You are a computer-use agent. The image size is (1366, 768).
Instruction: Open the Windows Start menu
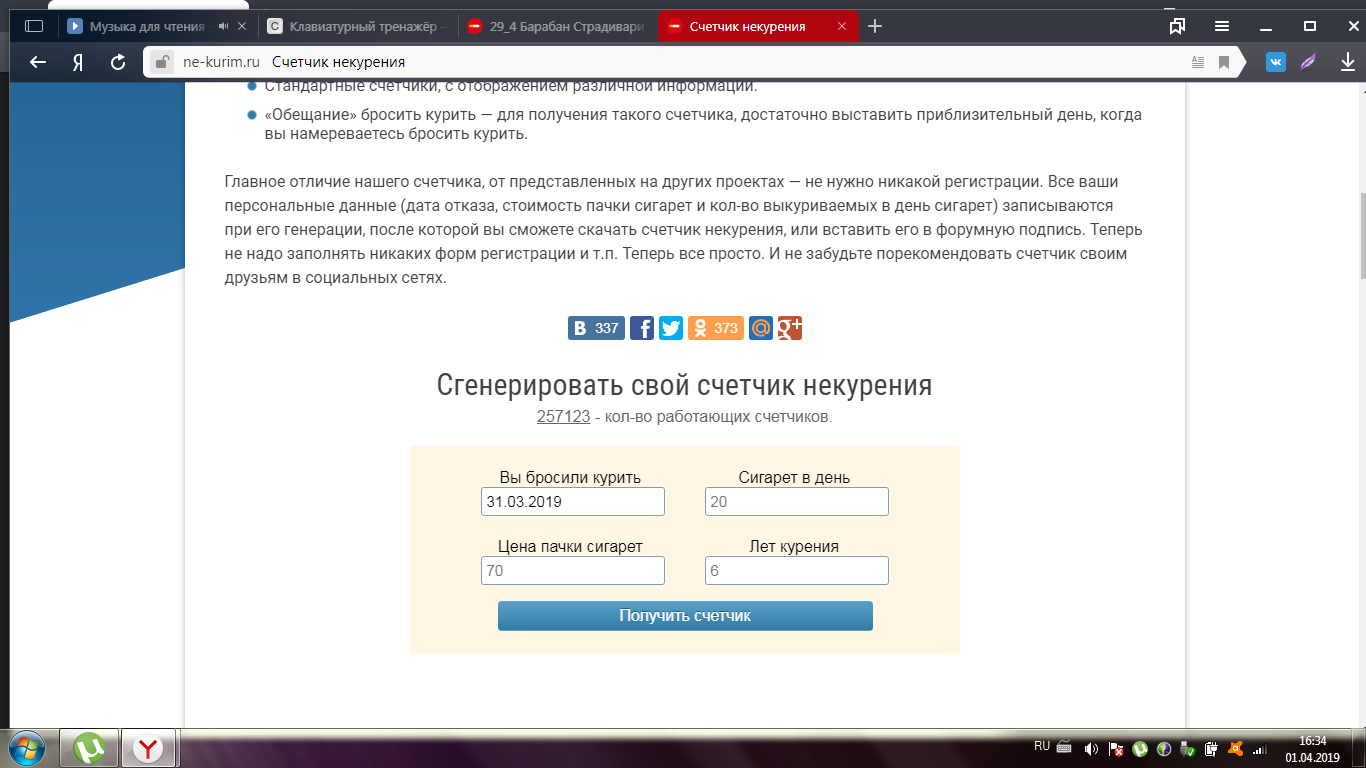tap(27, 748)
